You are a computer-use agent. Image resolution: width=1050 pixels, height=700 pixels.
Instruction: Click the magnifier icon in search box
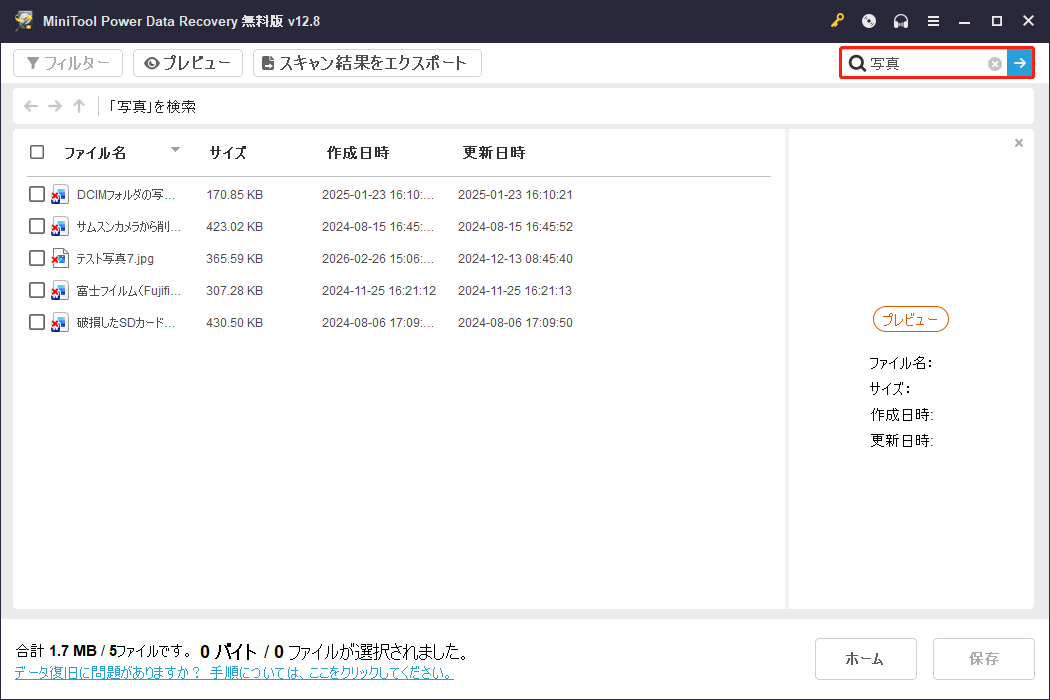point(858,62)
